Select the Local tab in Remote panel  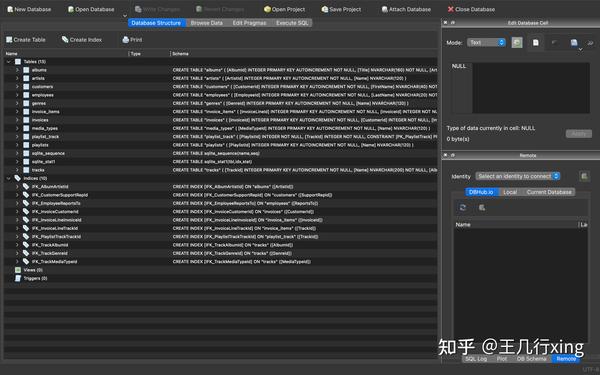(510, 192)
